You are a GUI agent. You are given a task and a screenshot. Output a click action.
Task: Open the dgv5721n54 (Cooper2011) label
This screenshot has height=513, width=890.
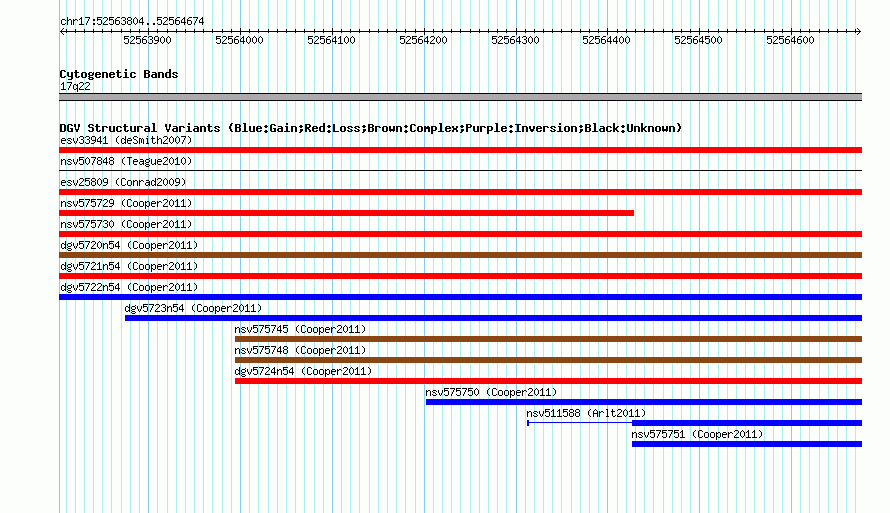pos(129,266)
